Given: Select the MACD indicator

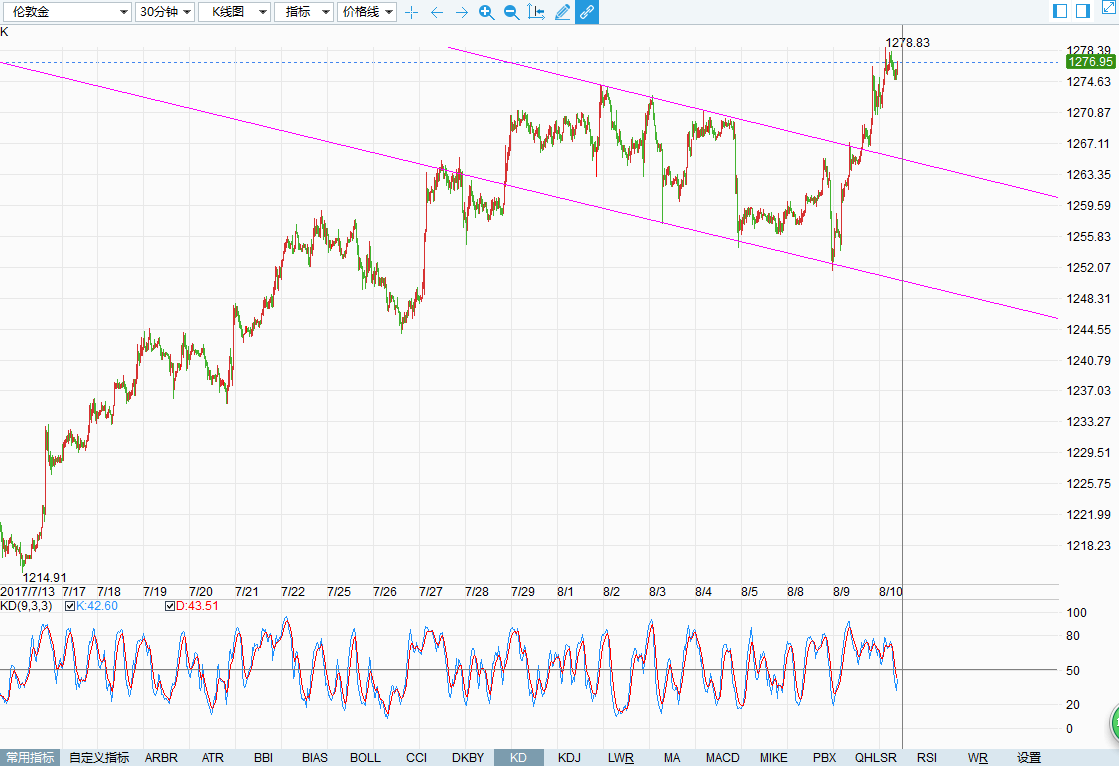Looking at the screenshot, I should click(x=723, y=757).
